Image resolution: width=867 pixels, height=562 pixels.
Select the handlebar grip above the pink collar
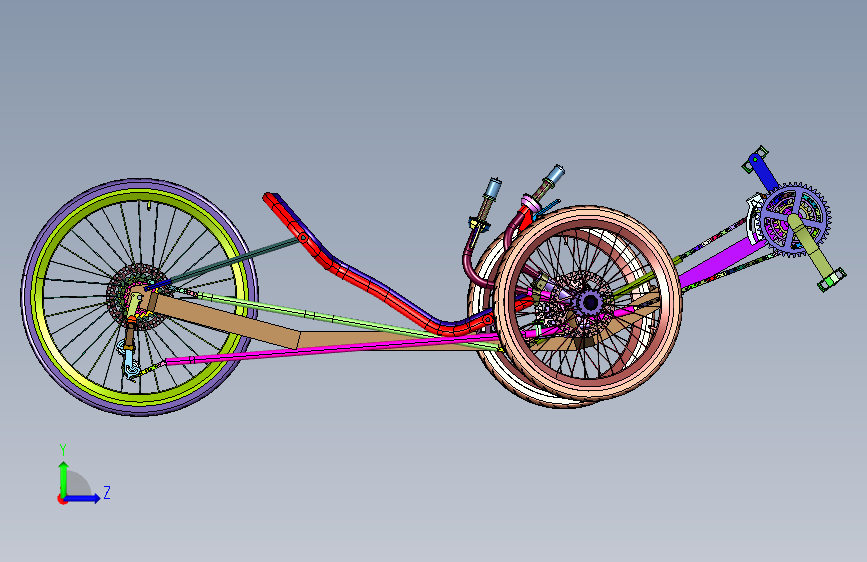click(555, 174)
